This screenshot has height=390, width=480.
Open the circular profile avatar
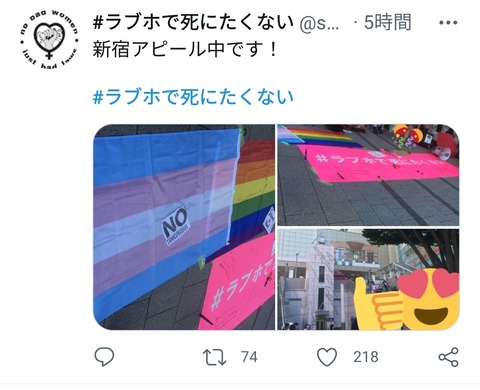click(49, 39)
